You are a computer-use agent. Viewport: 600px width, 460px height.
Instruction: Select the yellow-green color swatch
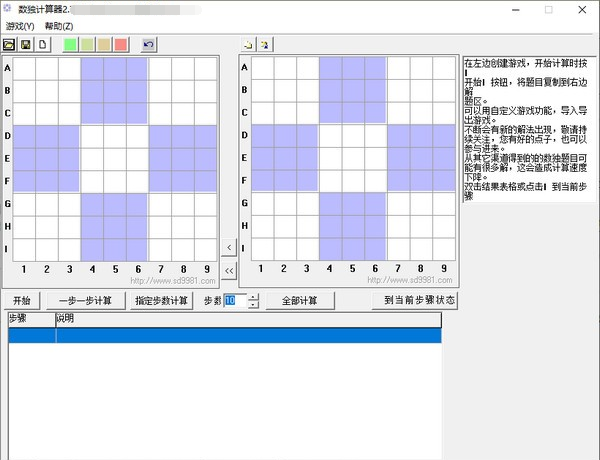click(x=87, y=45)
